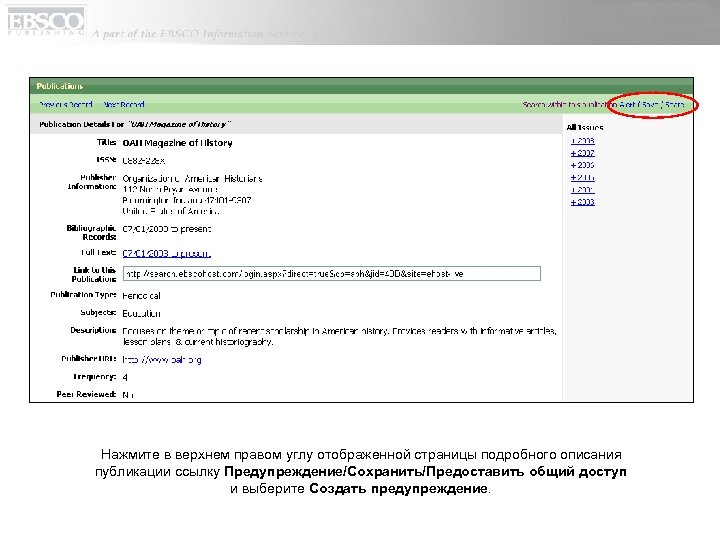Click the Previous Record link
Viewport: 720px width, 540px height.
pos(66,105)
